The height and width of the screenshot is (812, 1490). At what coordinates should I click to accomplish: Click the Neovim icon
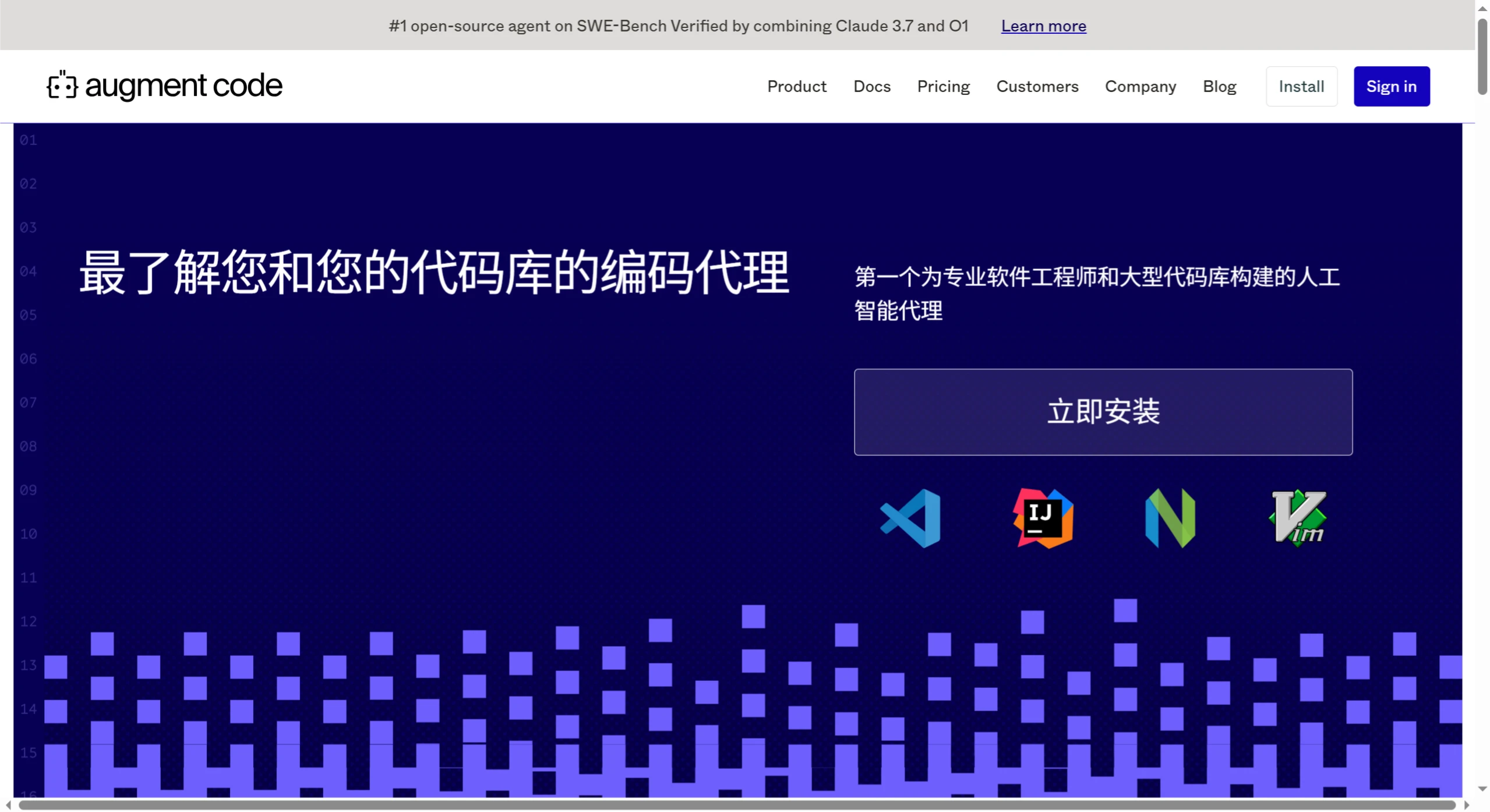[1170, 518]
